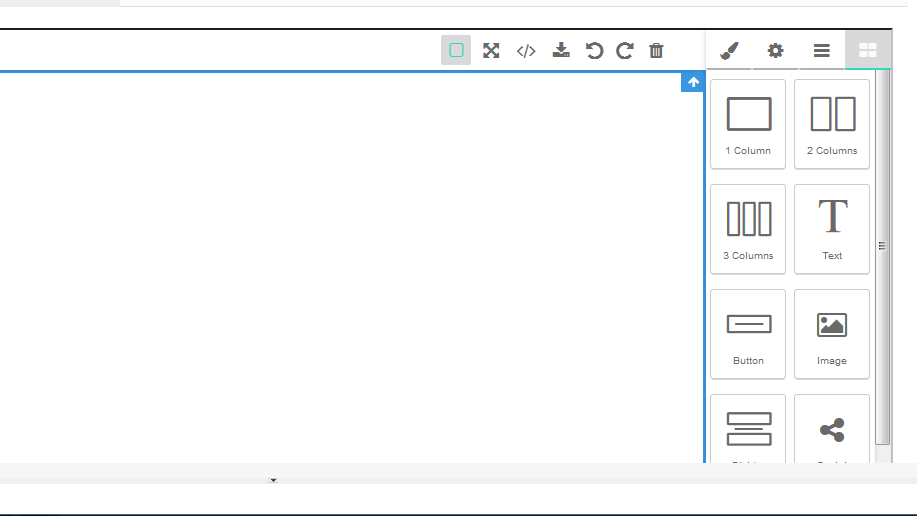Clear the canvas with the trash icon
Image resolution: width=917 pixels, height=516 pixels.
coord(656,51)
